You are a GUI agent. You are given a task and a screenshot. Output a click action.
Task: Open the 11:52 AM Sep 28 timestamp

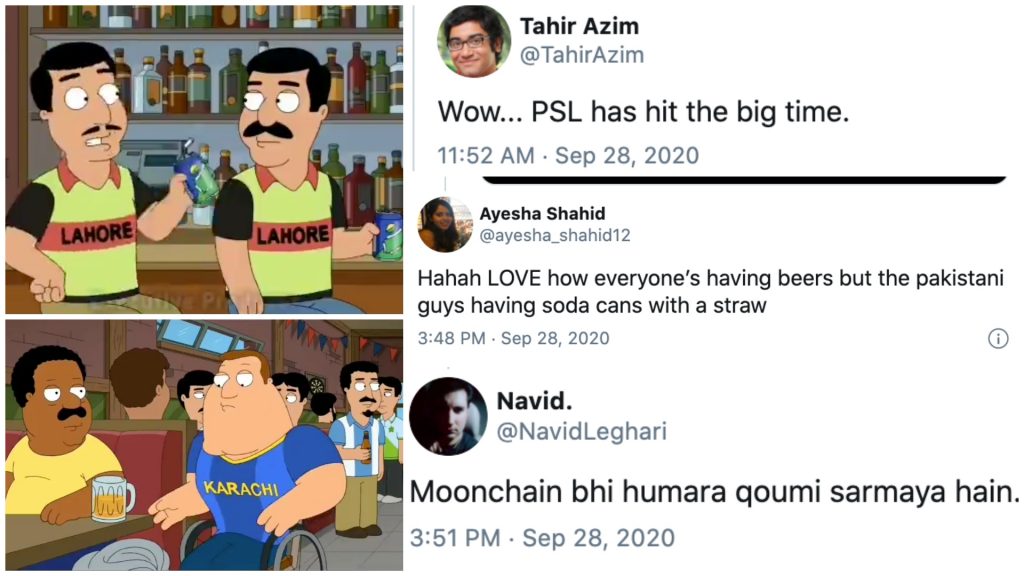point(568,155)
